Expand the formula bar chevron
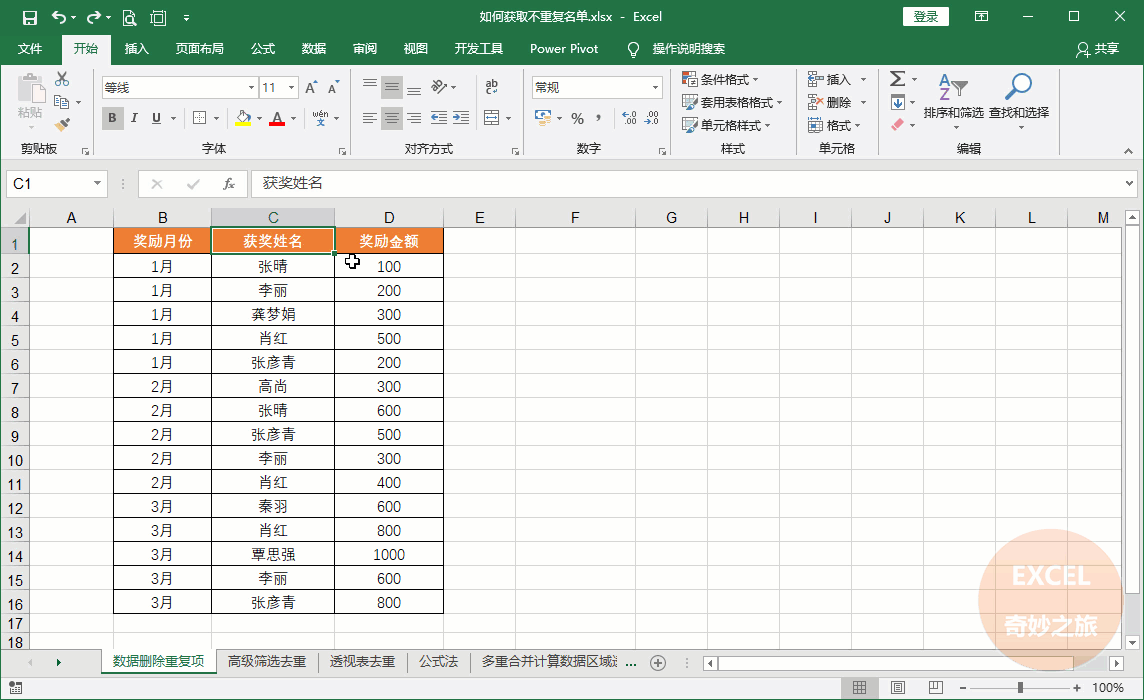This screenshot has width=1144, height=700. coord(1129,183)
